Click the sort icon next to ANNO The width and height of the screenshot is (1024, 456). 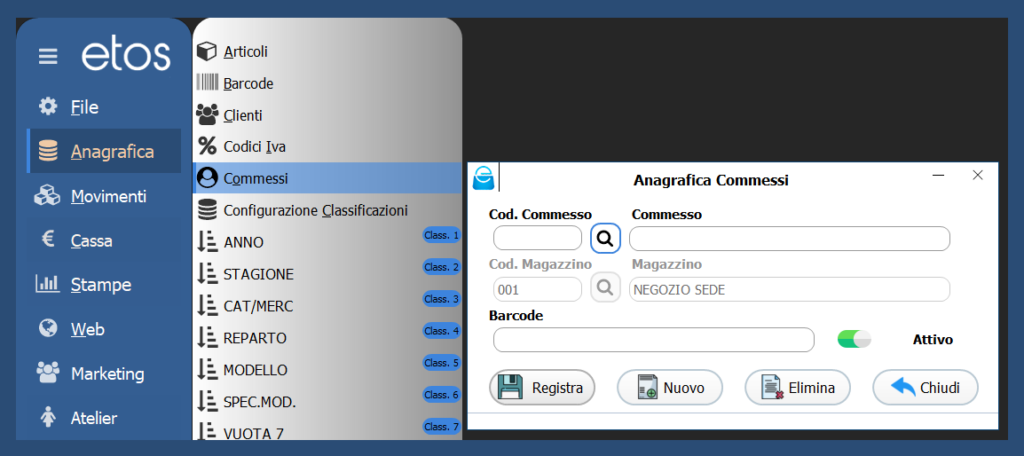coord(207,242)
